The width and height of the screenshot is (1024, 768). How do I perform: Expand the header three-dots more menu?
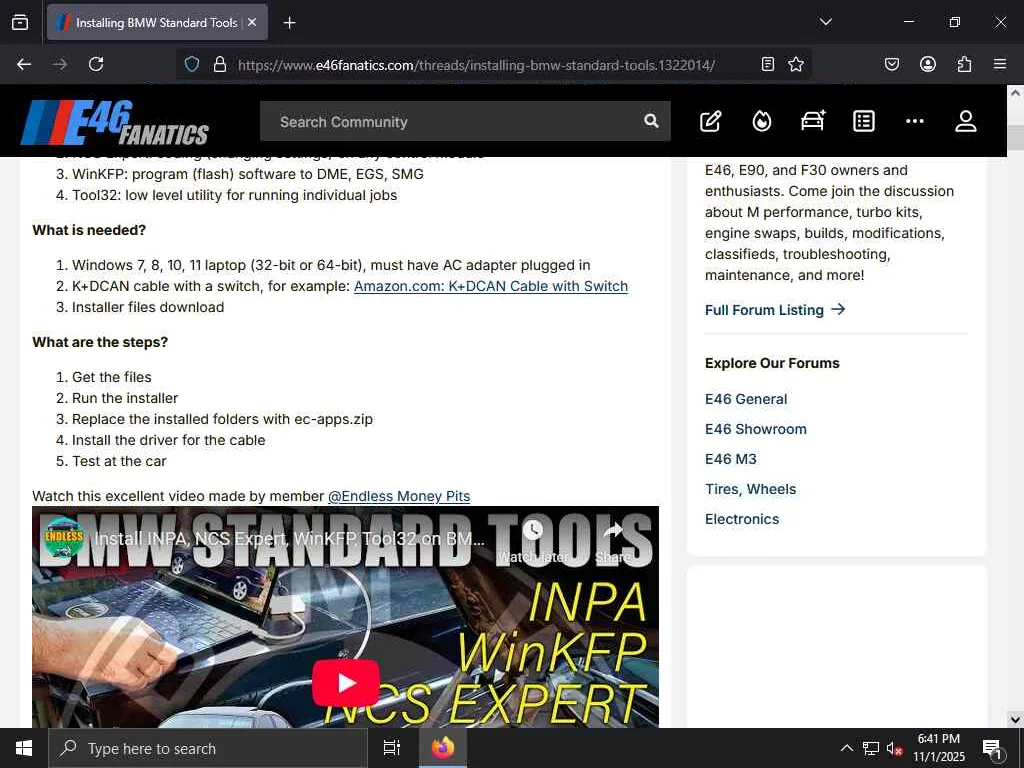914,121
